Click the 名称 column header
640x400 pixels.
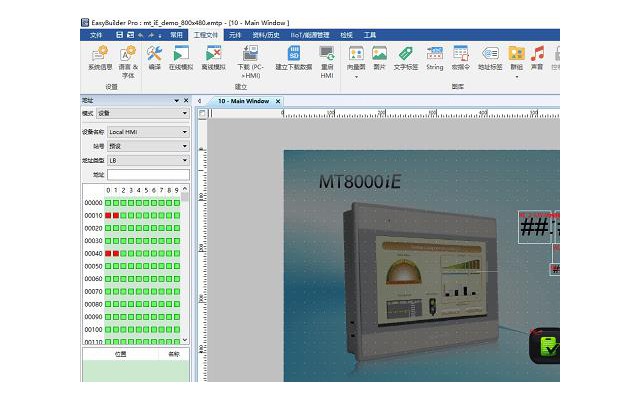[174, 354]
